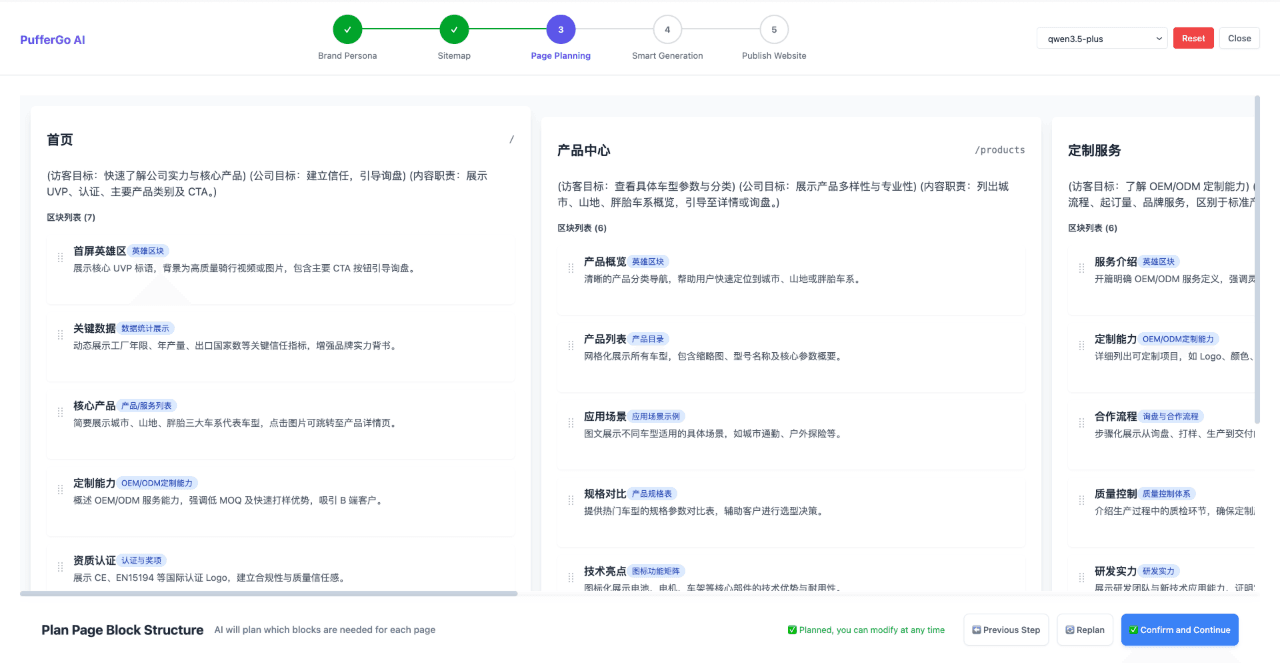1280x663 pixels.
Task: Click the green Planned status check icon
Action: click(792, 630)
